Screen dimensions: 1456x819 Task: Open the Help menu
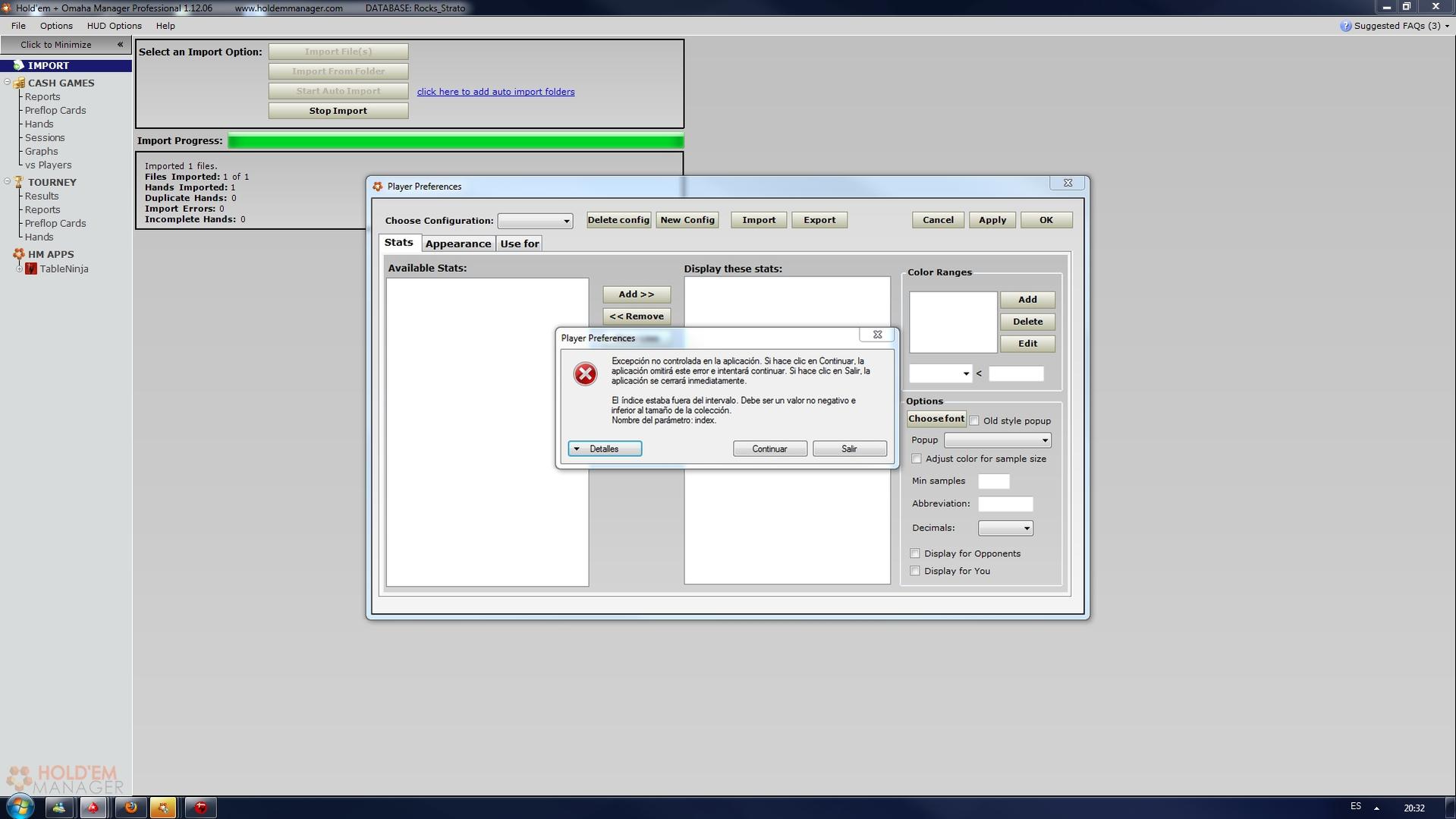pyautogui.click(x=165, y=26)
